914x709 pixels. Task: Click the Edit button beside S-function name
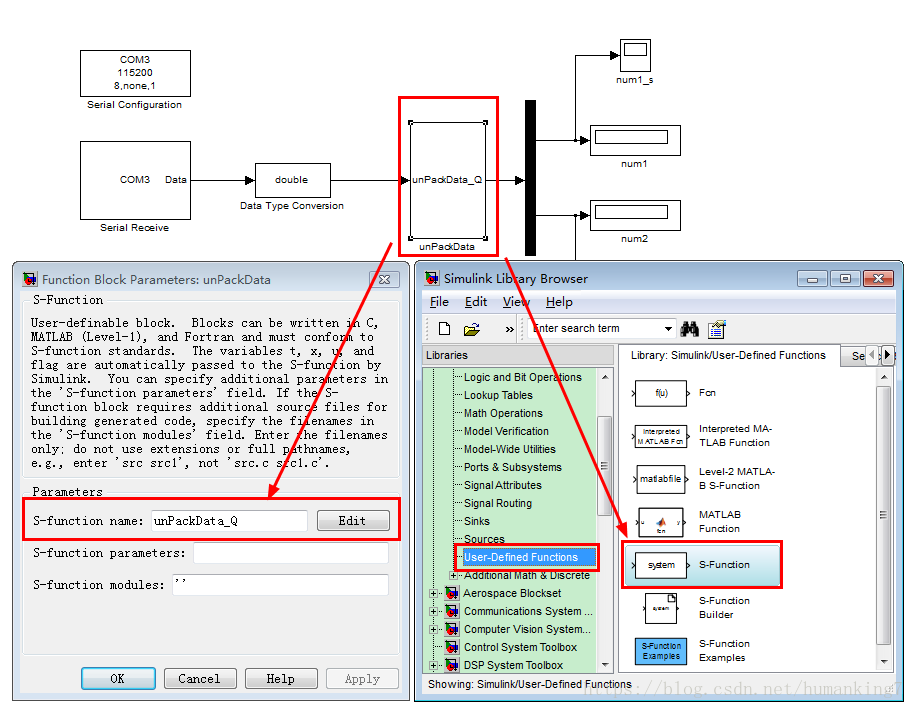[353, 521]
